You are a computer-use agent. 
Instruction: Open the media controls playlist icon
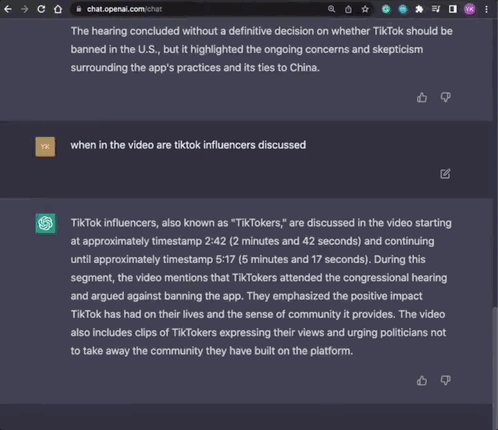[436, 9]
